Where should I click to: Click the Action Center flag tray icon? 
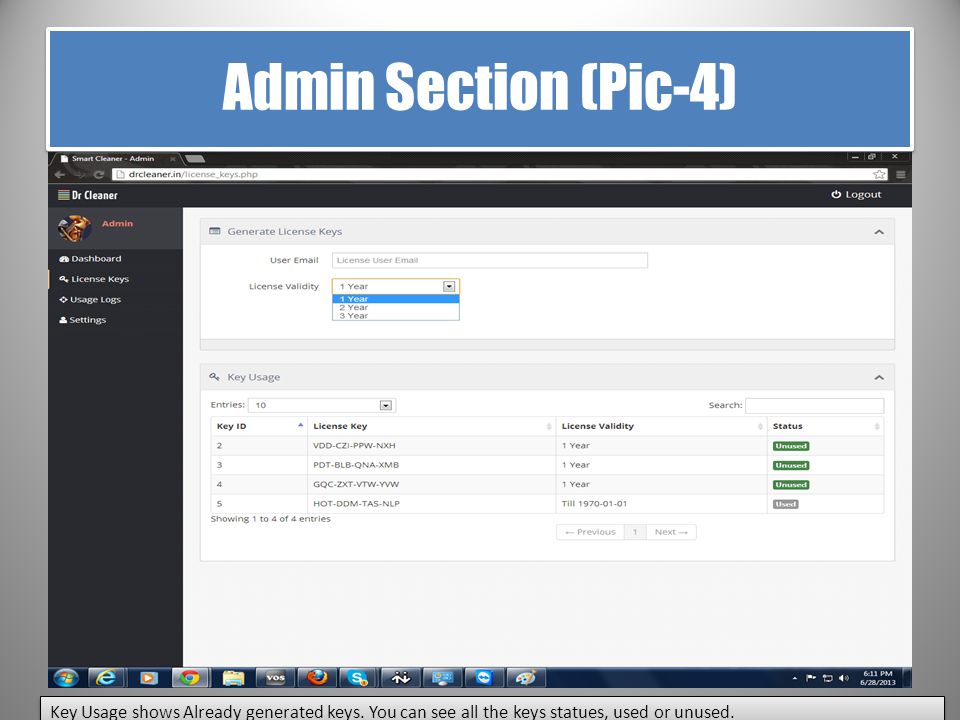[x=811, y=678]
